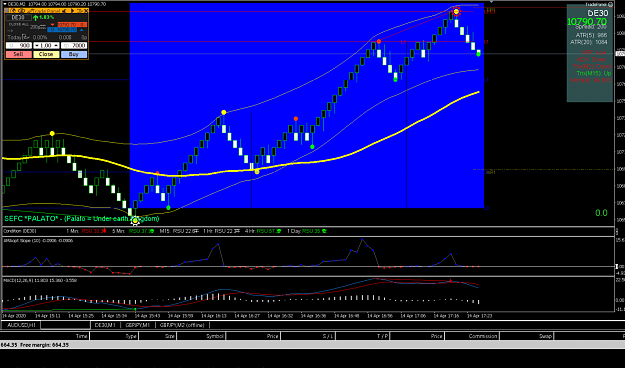Viewport: 625px width, 368px height.
Task: Select the active blank chart tab after AUDUSD,H1
Action: [x=65, y=325]
